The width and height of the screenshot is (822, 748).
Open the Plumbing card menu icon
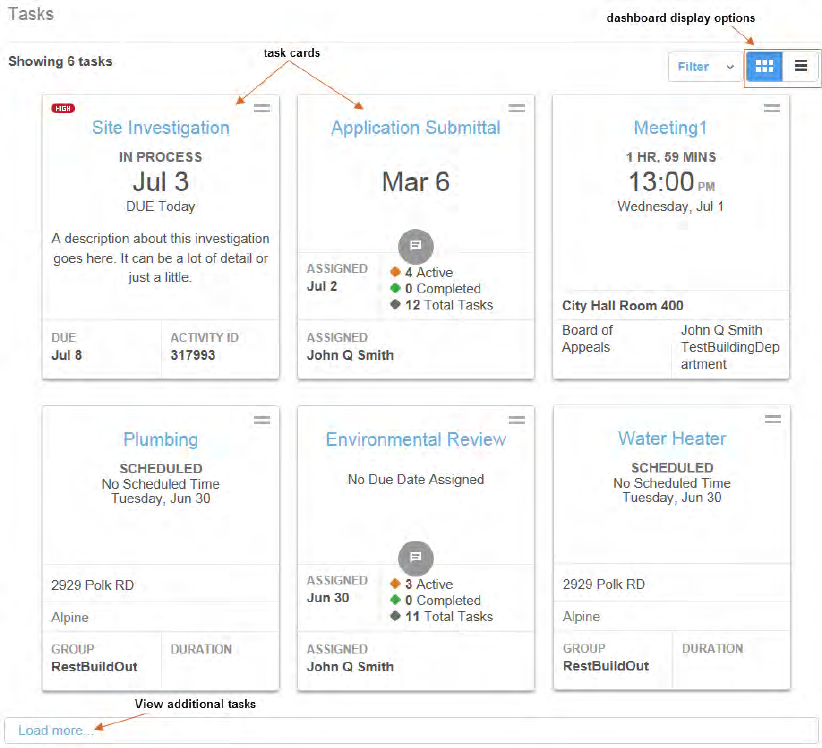click(x=262, y=420)
